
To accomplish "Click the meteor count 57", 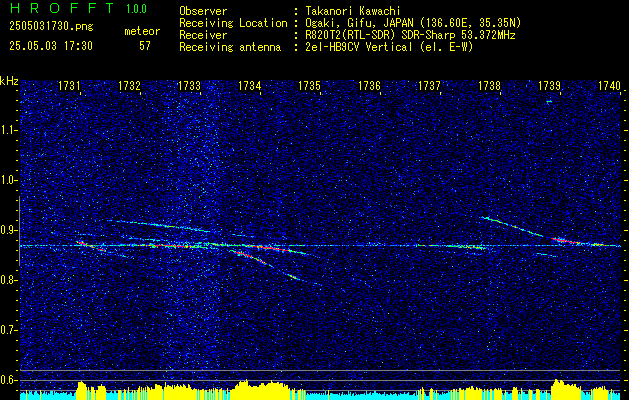I will 145,46.
